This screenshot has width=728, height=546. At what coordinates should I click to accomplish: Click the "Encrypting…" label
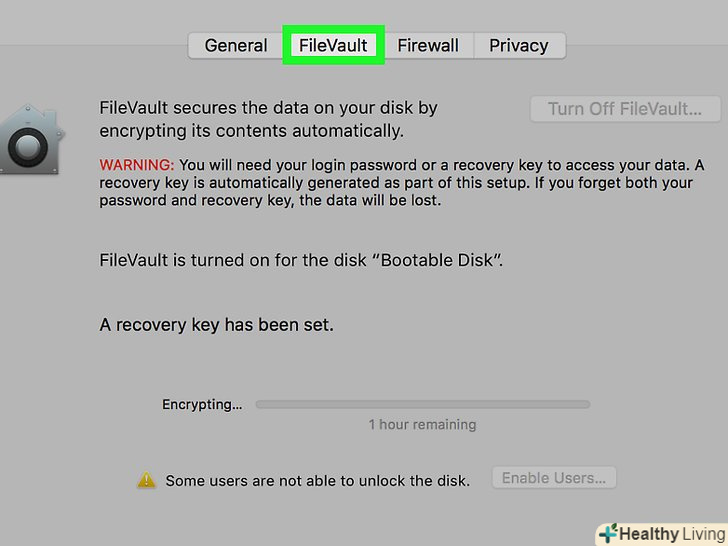tap(202, 405)
